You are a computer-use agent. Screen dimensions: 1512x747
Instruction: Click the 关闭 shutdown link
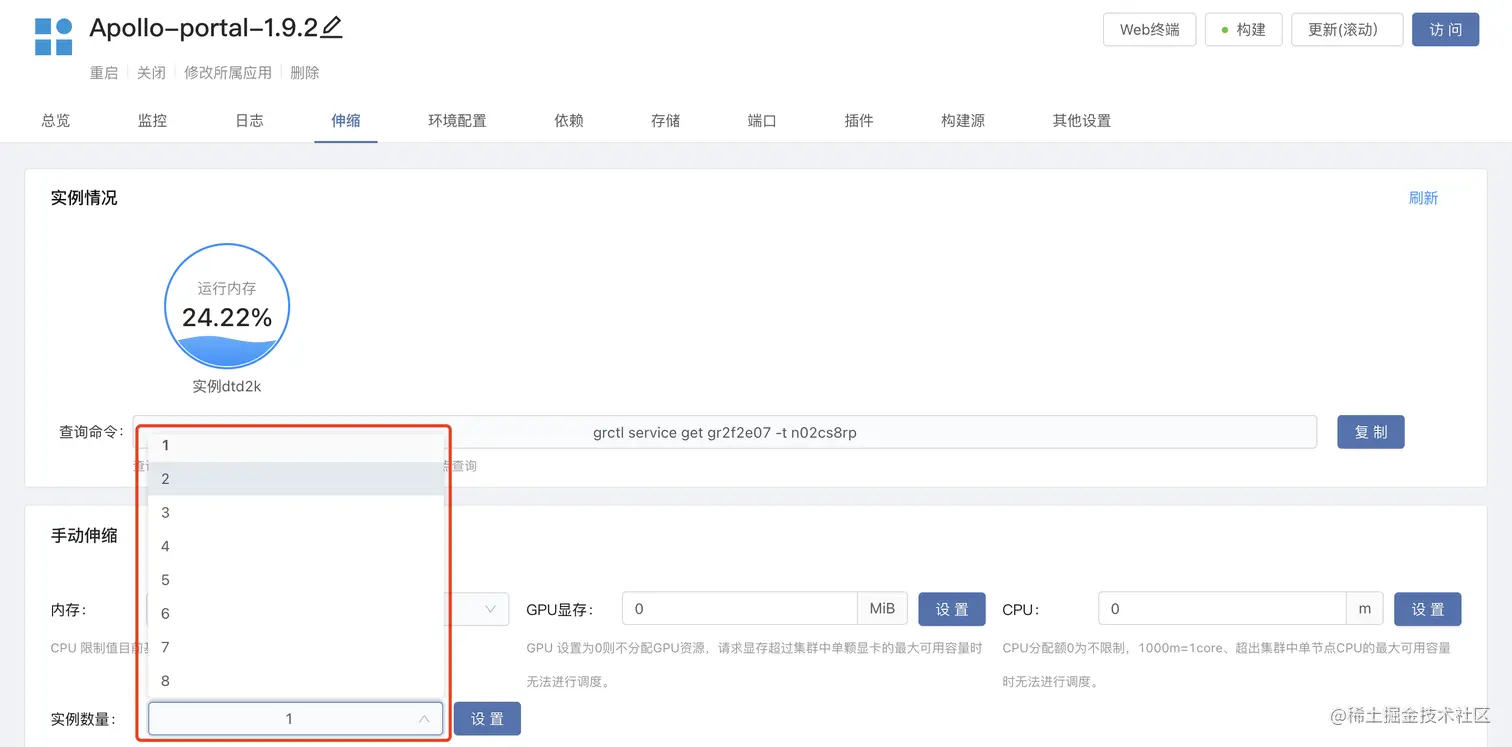[151, 73]
